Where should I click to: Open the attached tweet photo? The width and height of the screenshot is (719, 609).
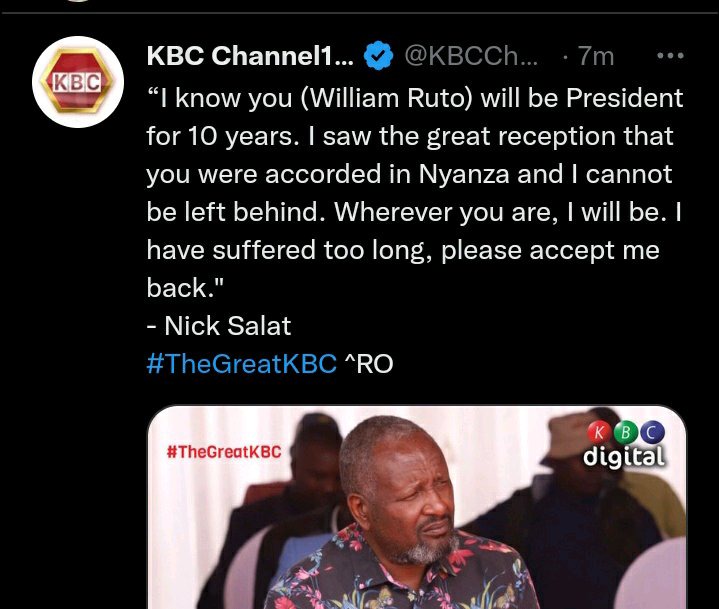point(416,507)
